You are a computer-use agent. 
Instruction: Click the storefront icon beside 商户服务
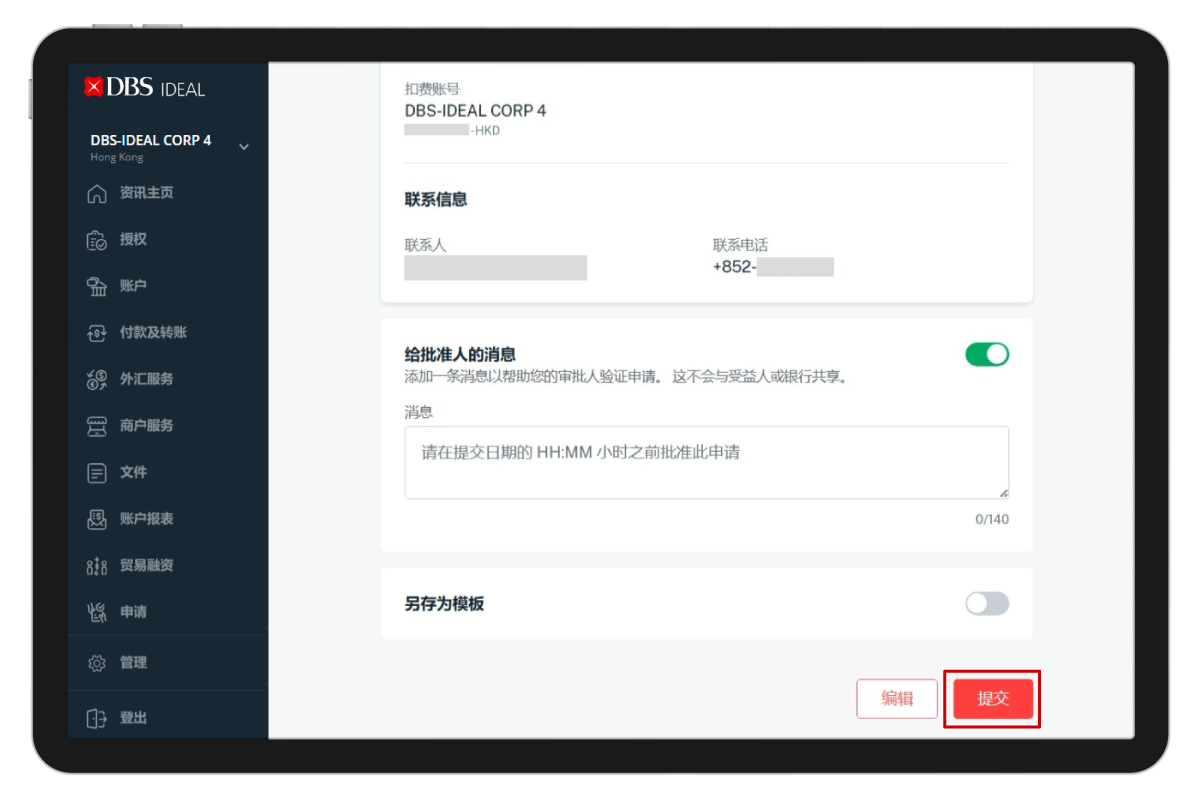point(97,426)
